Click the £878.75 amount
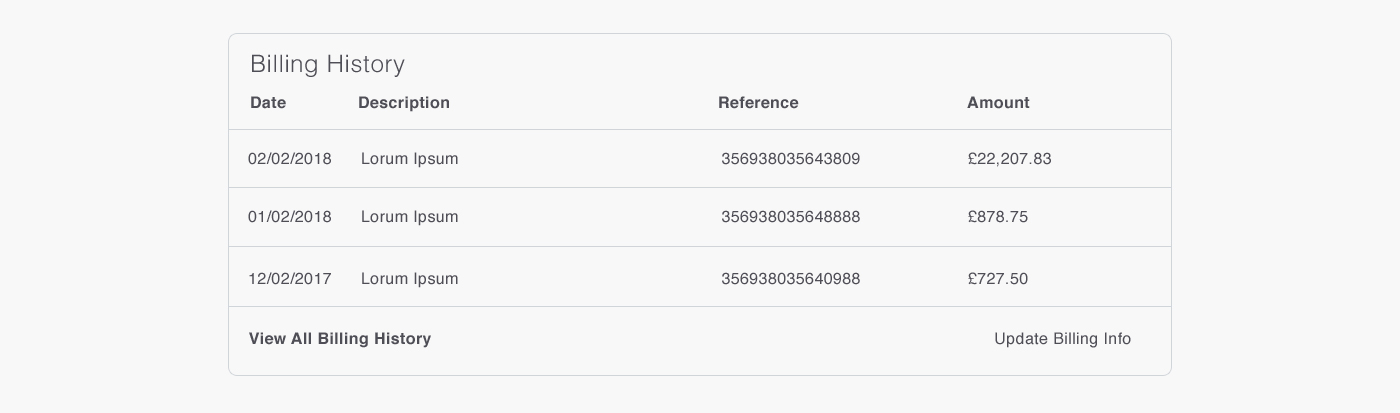This screenshot has width=1400, height=413. 997,217
